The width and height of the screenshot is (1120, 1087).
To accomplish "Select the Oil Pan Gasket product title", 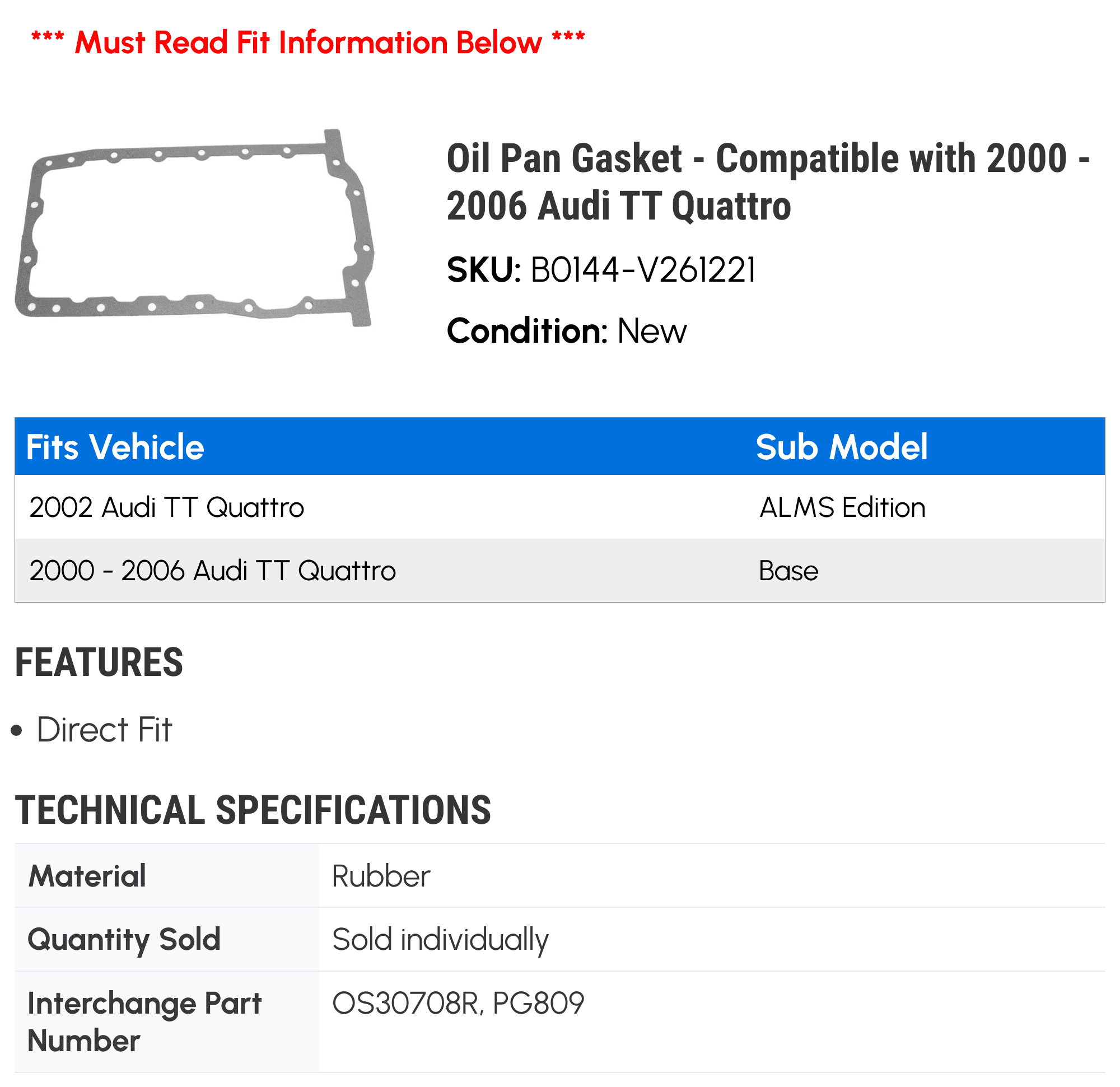I will [768, 182].
